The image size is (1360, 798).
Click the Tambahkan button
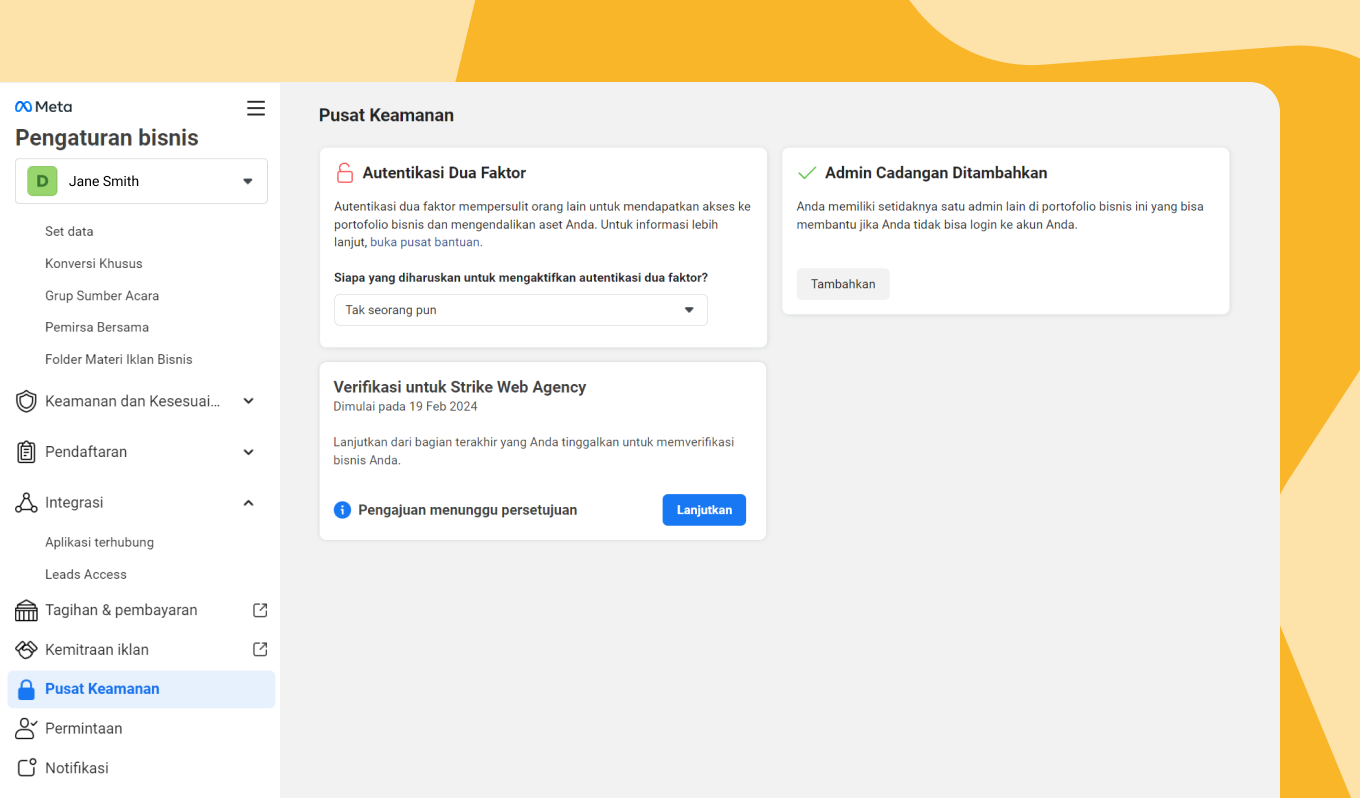(843, 284)
